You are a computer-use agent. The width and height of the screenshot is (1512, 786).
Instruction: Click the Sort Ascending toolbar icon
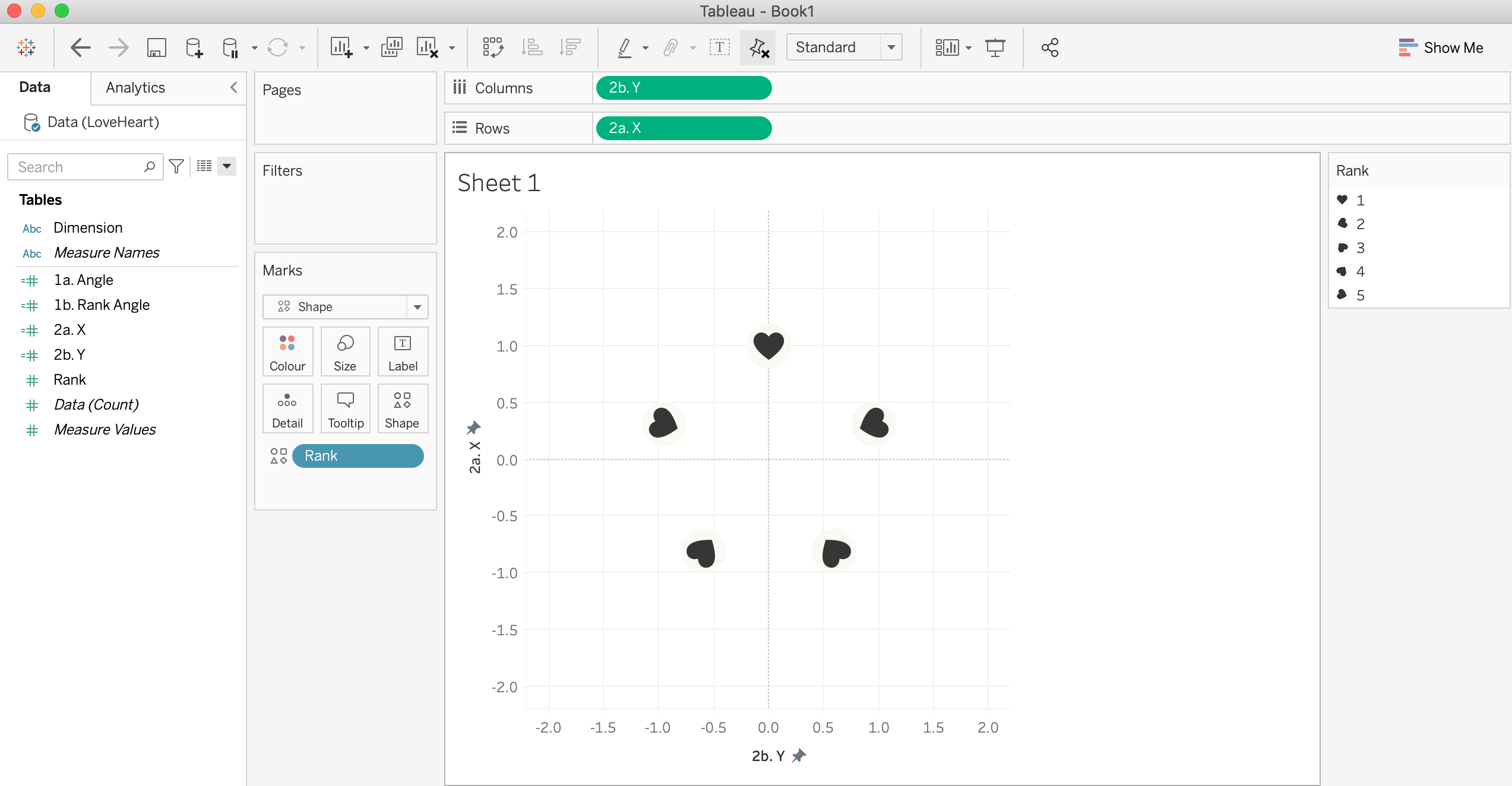pyautogui.click(x=532, y=47)
